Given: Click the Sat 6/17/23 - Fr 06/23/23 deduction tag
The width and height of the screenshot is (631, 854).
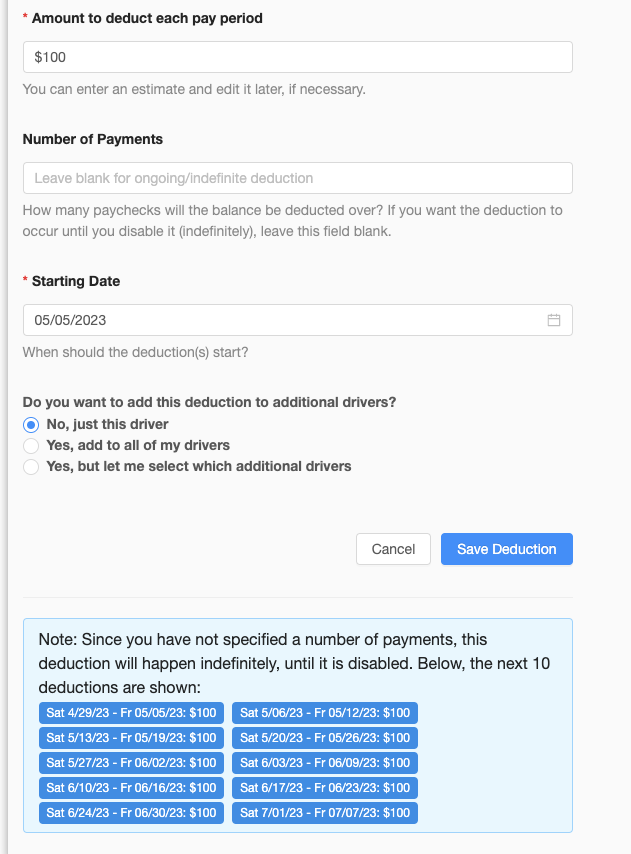Looking at the screenshot, I should pos(325,788).
